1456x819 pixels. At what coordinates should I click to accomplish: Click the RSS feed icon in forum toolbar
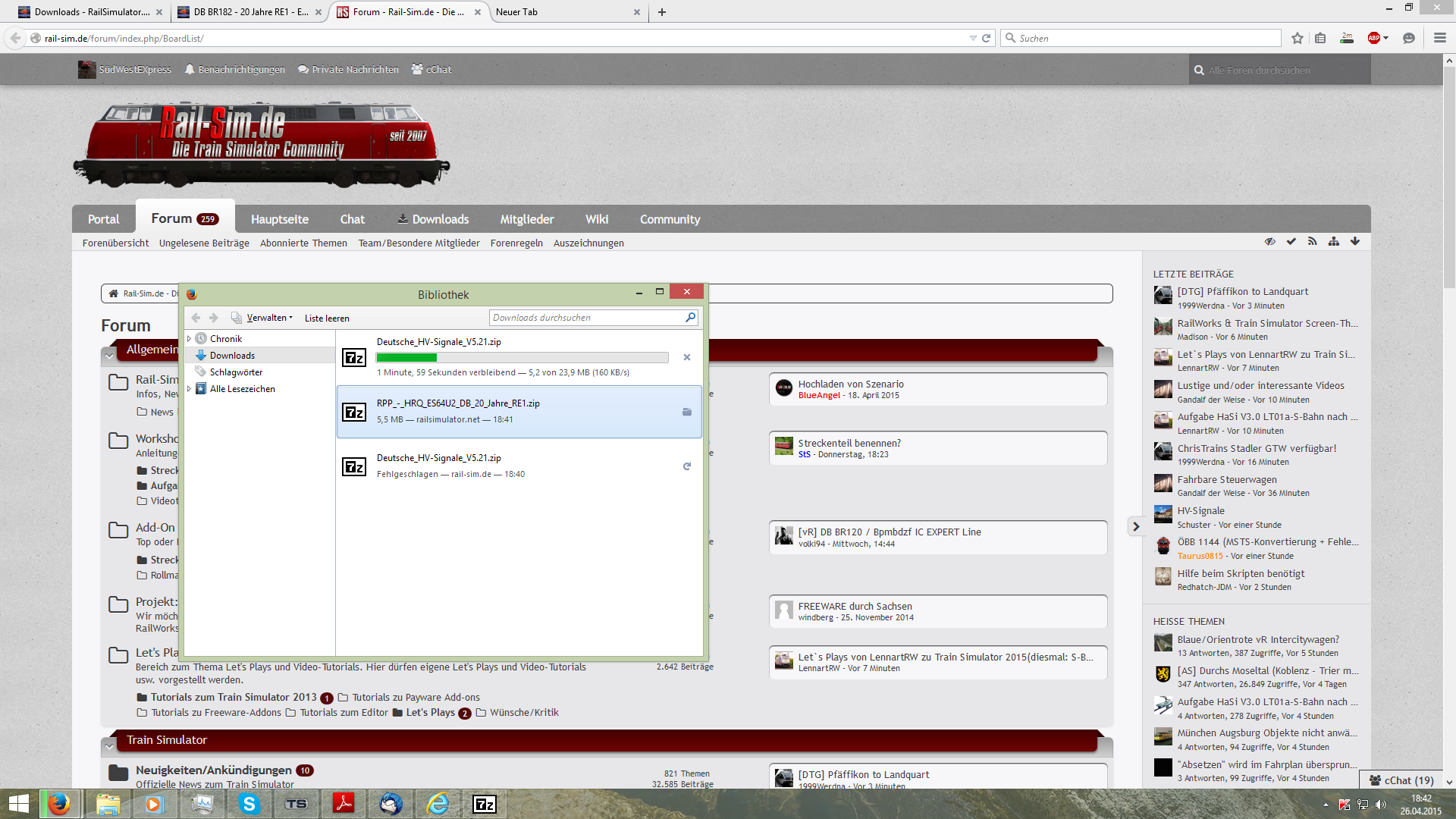[x=1312, y=242]
